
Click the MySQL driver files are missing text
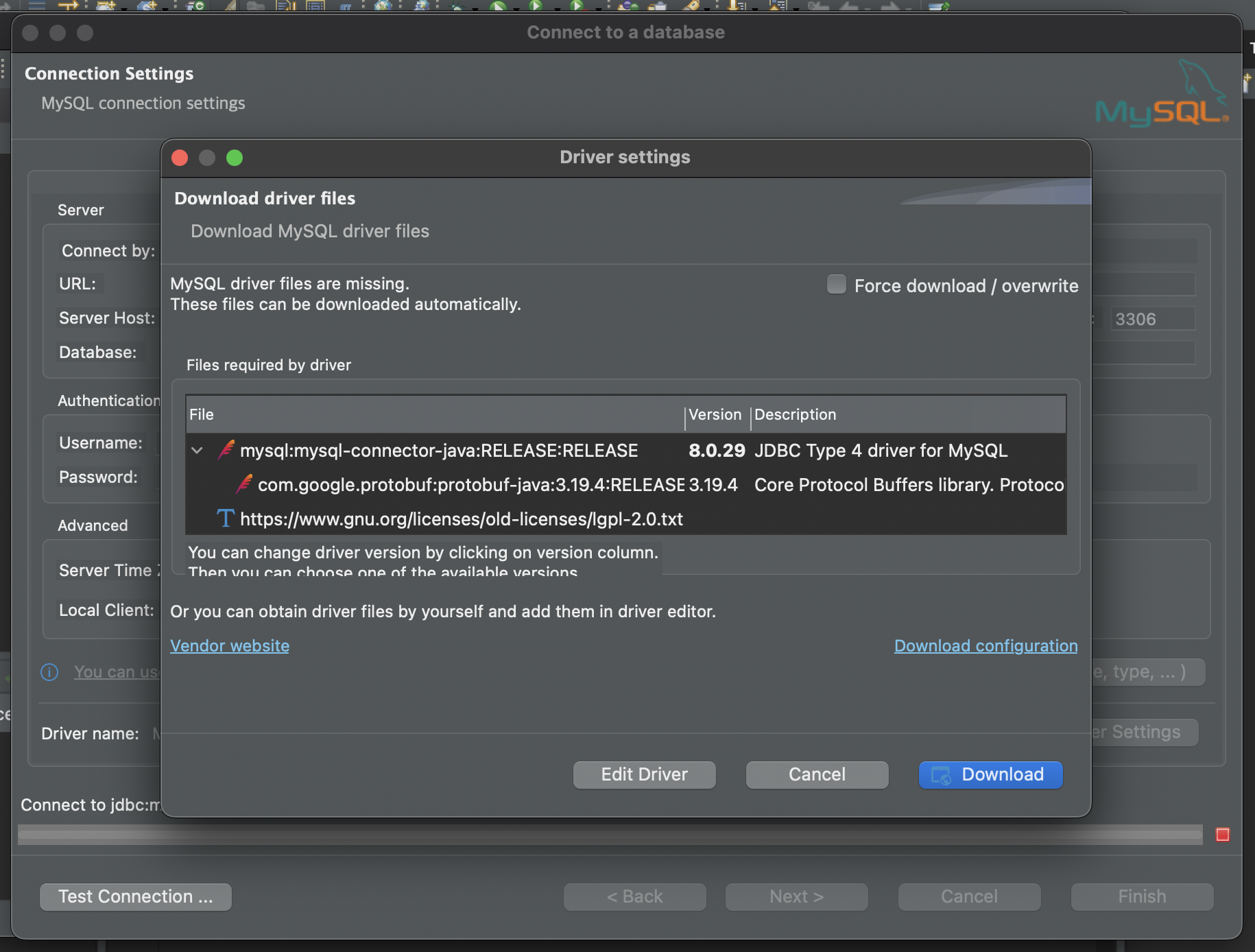point(289,284)
